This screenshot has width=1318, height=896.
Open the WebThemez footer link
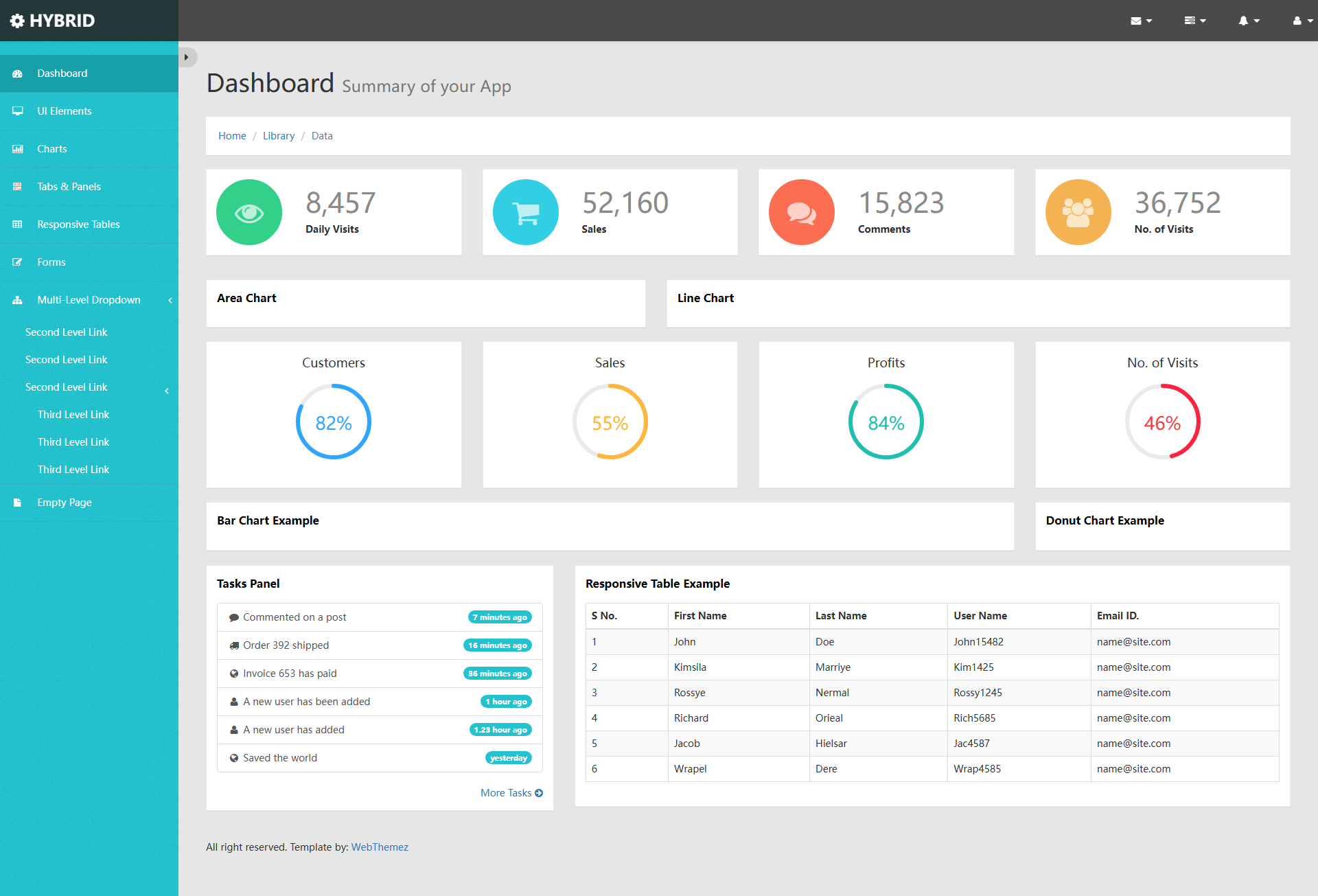click(x=380, y=847)
